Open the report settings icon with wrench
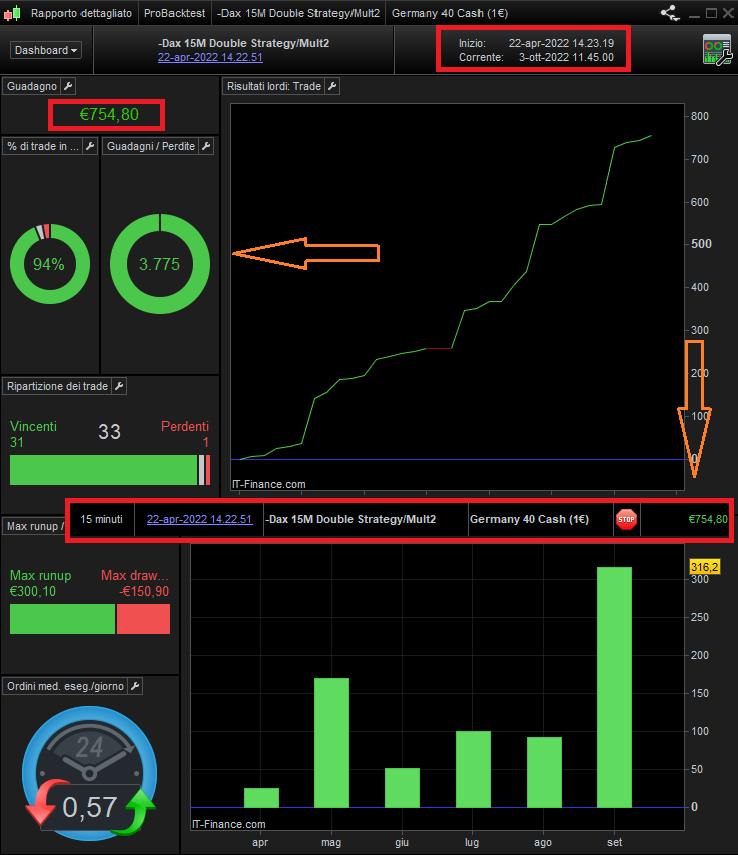The height and width of the screenshot is (855, 738). tap(717, 50)
